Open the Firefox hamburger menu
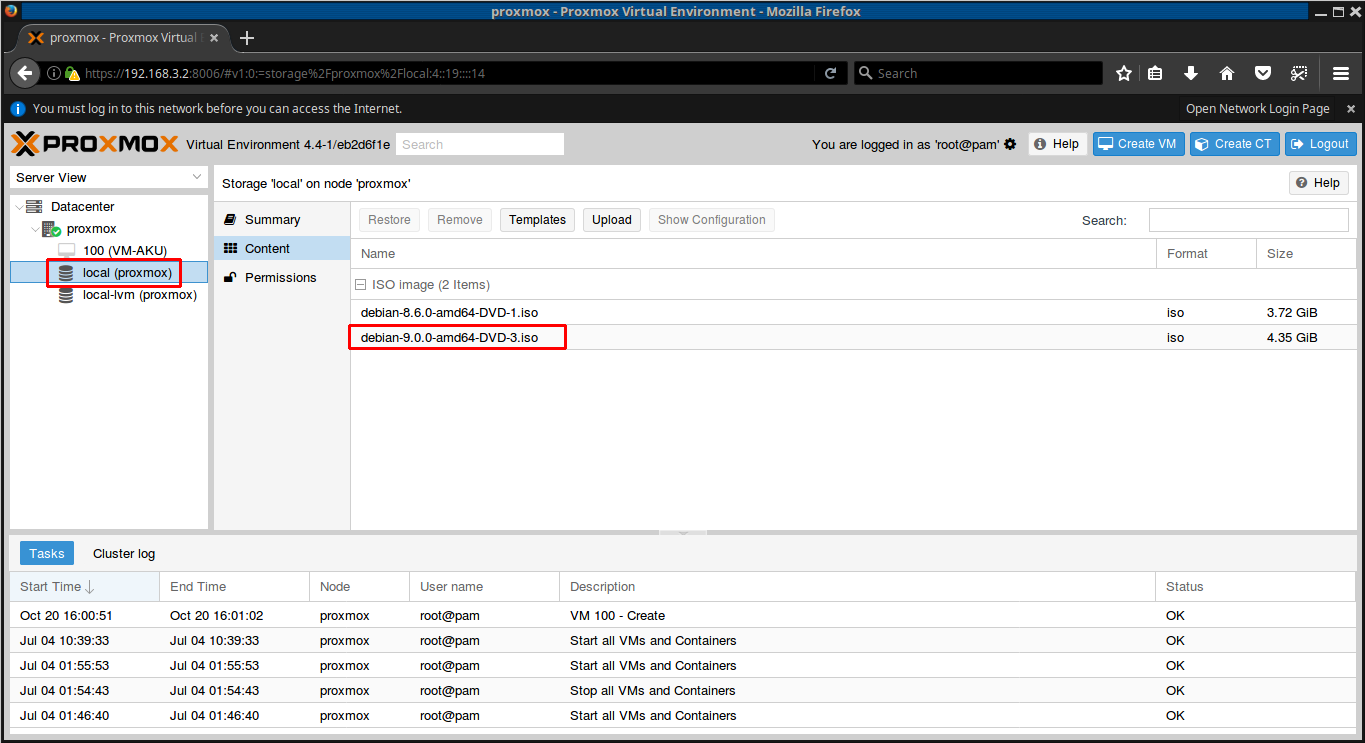Image resolution: width=1365 pixels, height=743 pixels. click(1341, 73)
